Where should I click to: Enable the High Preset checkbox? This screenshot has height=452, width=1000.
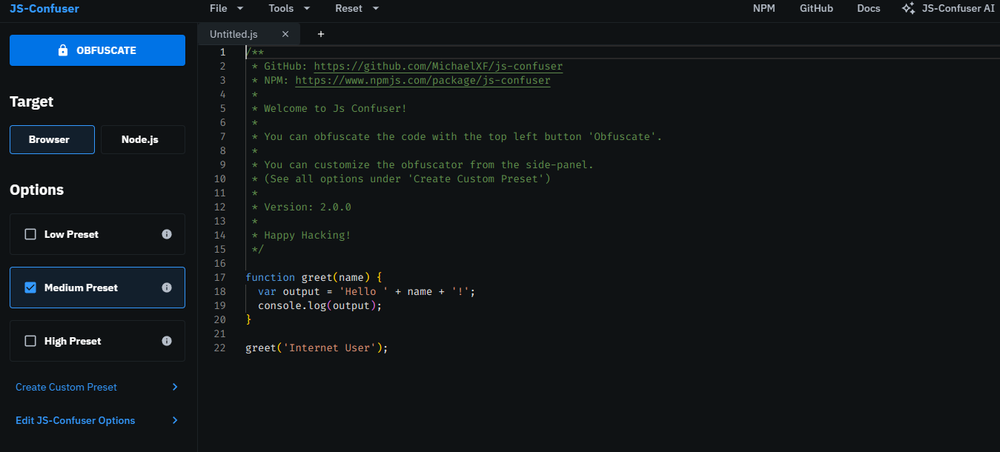coord(30,341)
